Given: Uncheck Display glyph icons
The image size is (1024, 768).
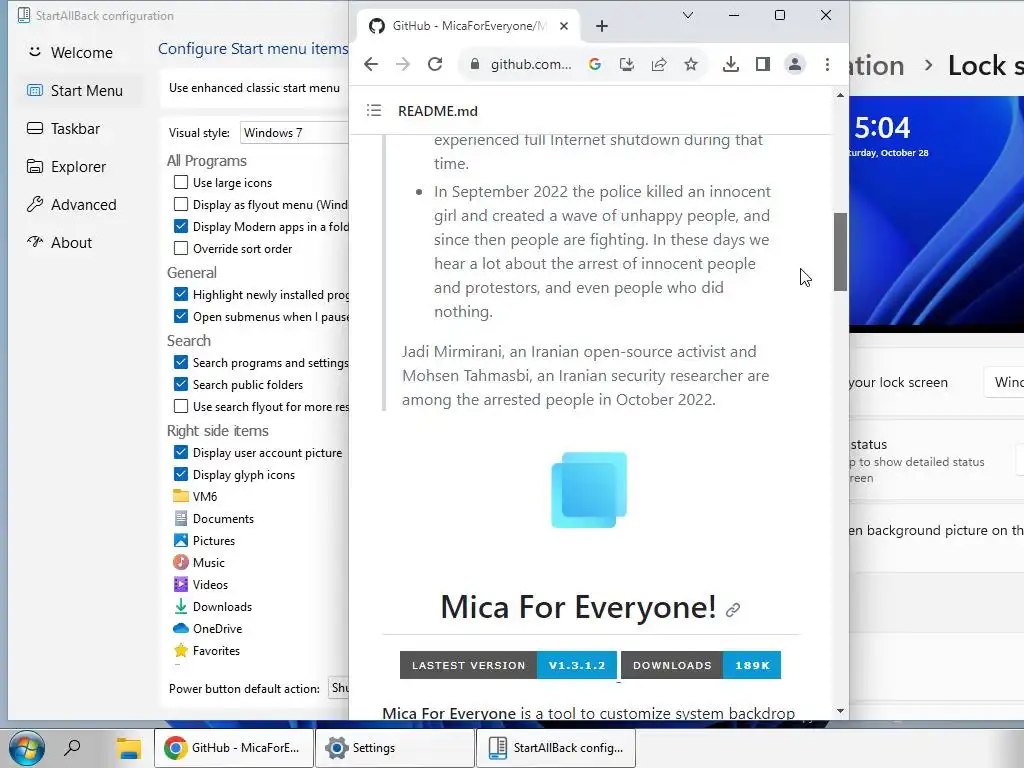Looking at the screenshot, I should [181, 474].
